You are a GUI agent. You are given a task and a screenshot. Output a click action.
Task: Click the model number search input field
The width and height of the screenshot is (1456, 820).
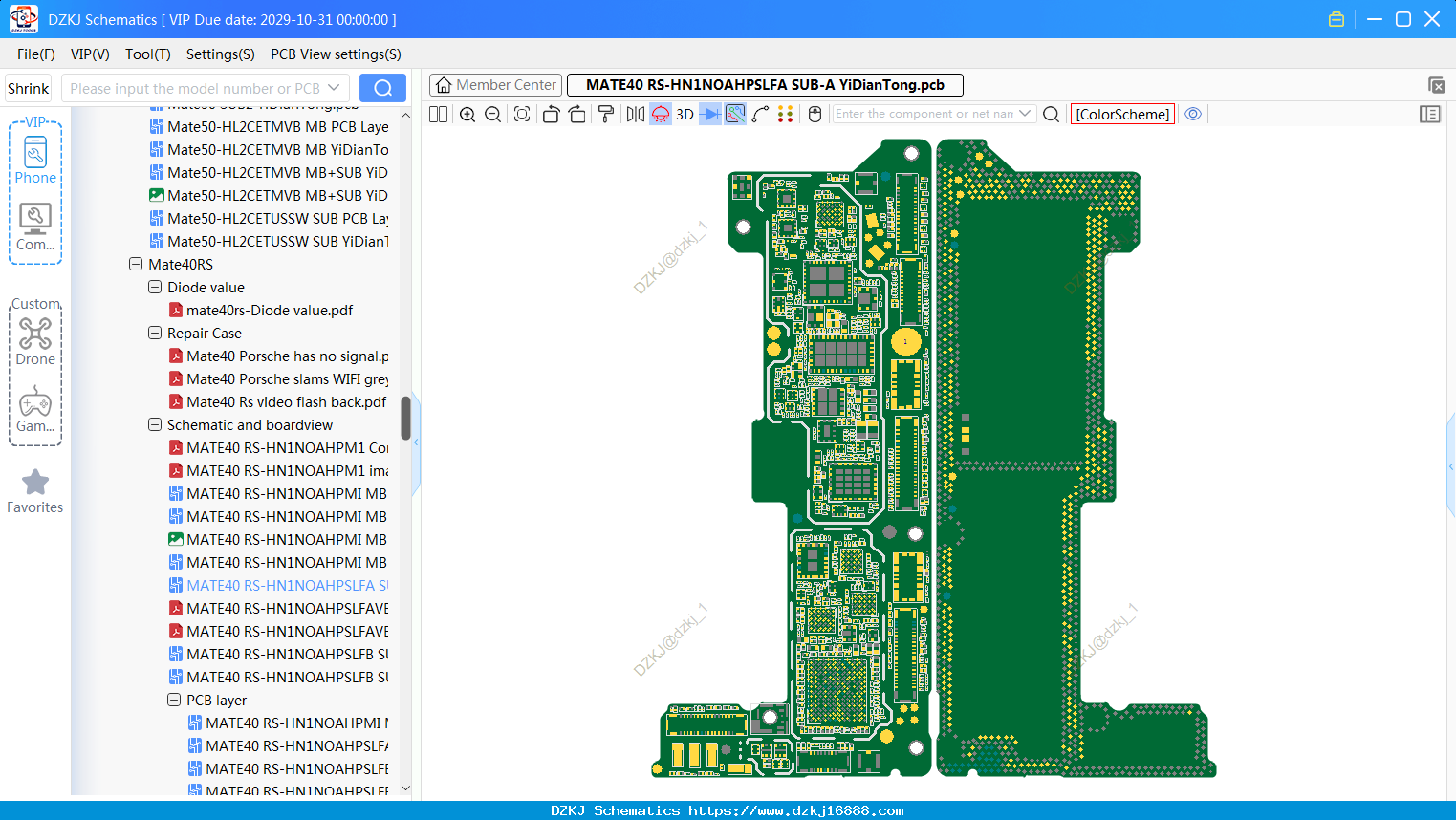[195, 88]
